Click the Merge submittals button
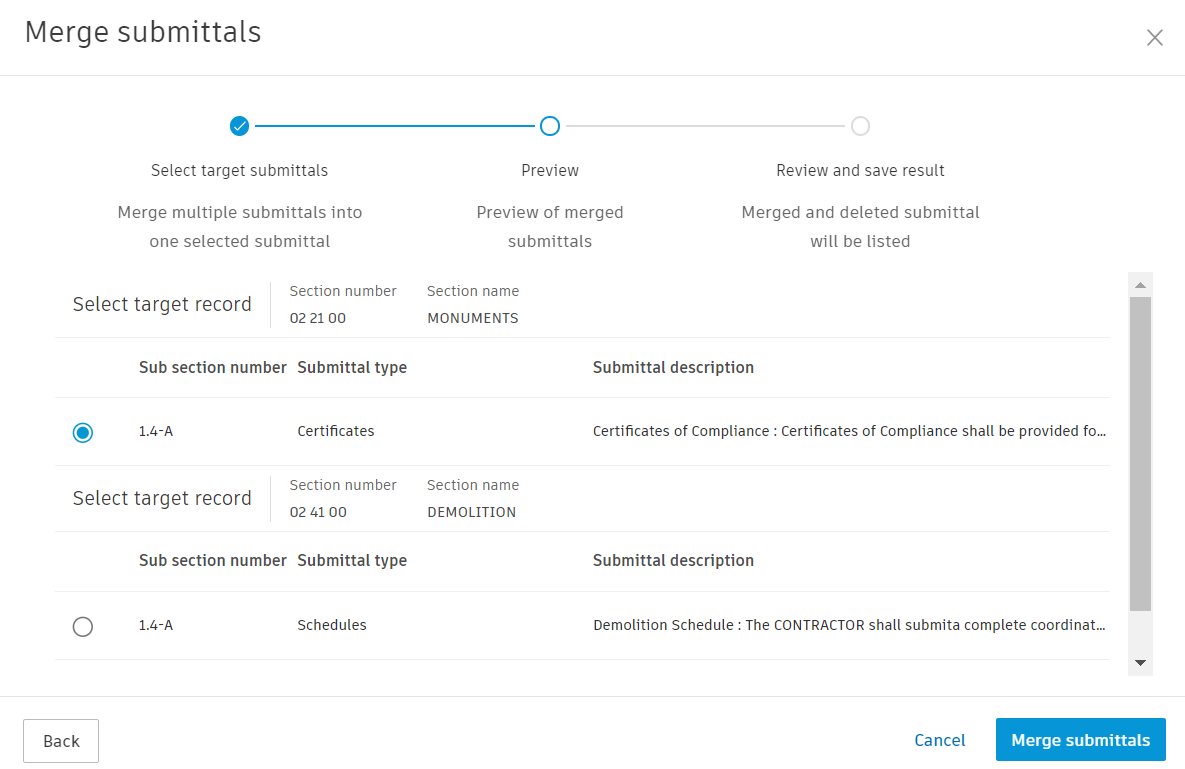Screen dimensions: 1185x769 pos(1080,741)
